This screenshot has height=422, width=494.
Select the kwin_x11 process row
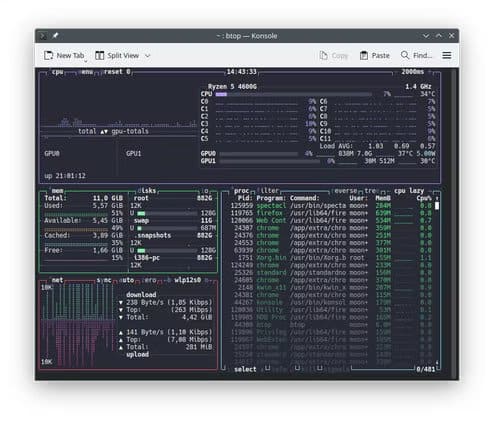[x=331, y=288]
